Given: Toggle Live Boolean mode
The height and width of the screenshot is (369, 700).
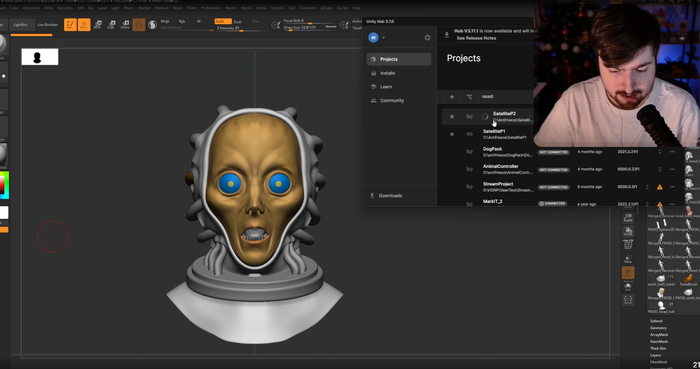Looking at the screenshot, I should (47, 25).
